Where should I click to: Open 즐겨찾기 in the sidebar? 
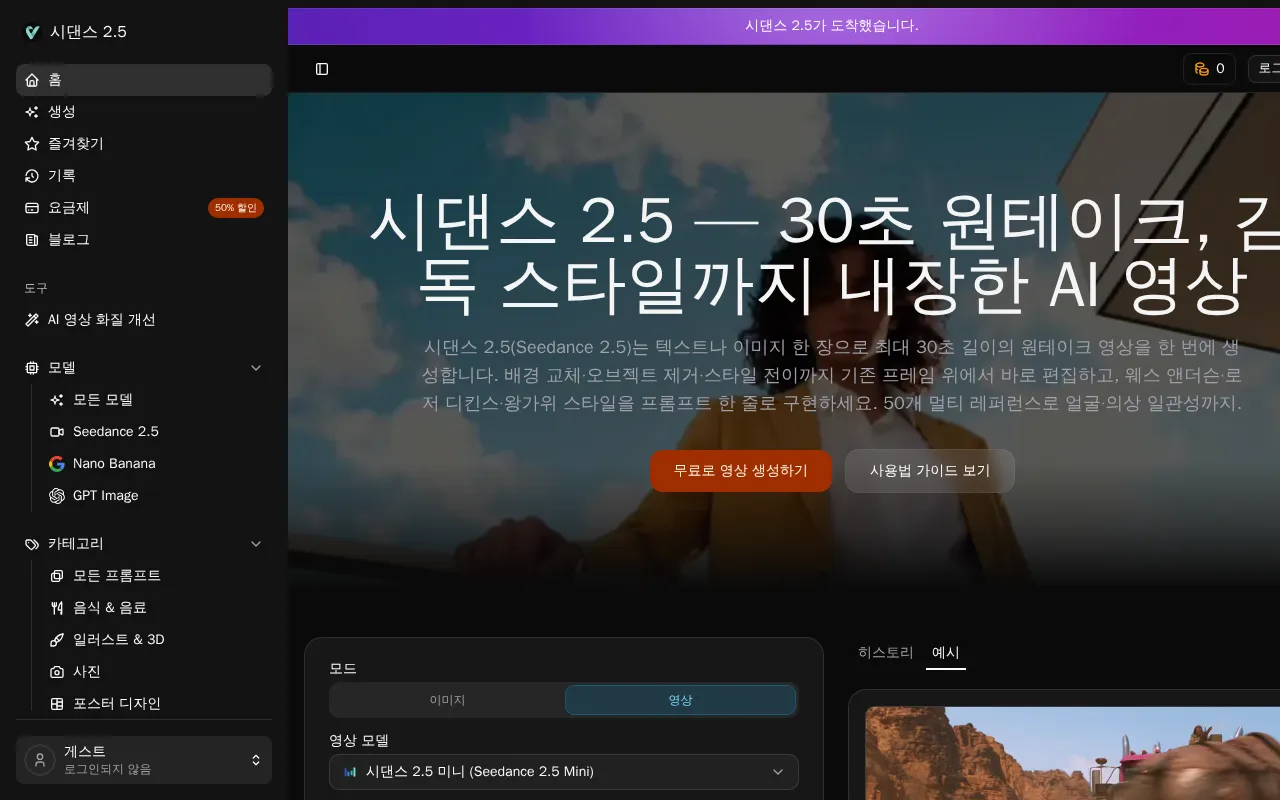[x=144, y=144]
